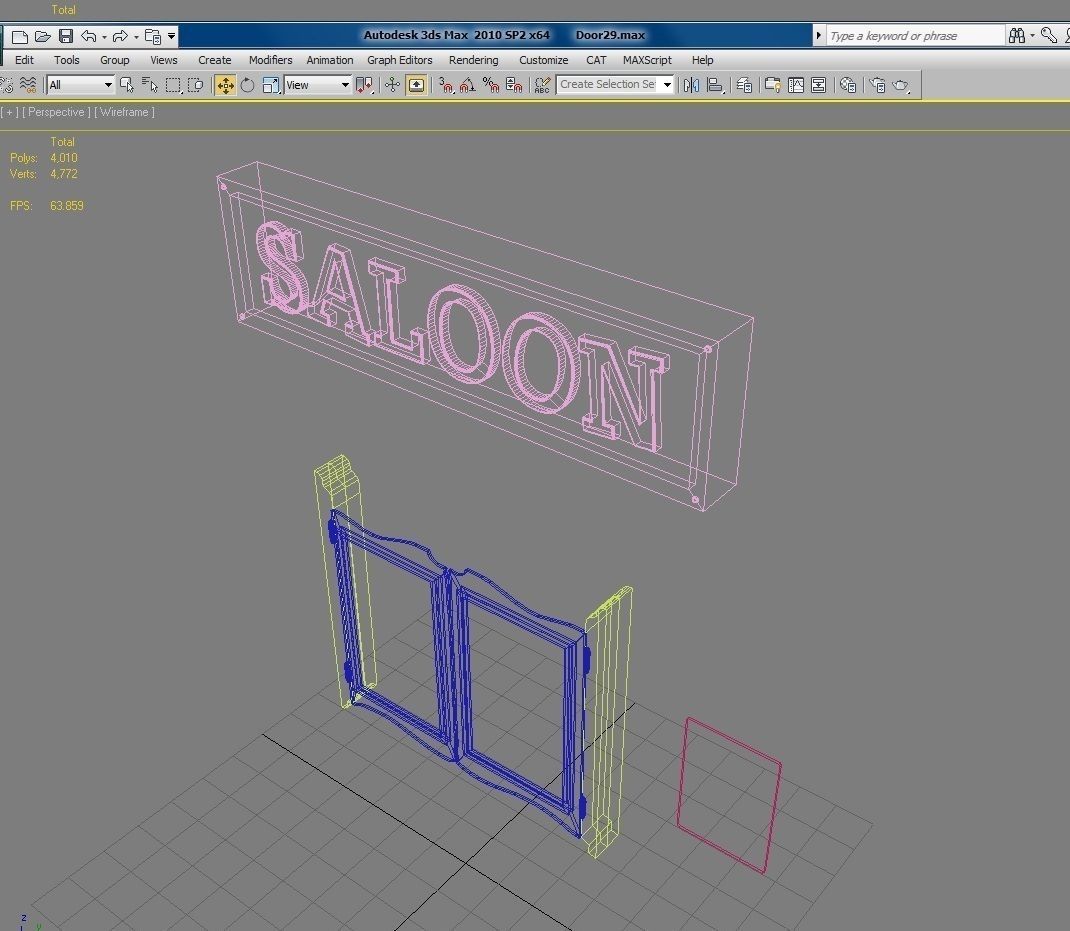Screen dimensions: 1070x931
Task: Save the file using the floppy disk icon
Action: point(66,36)
